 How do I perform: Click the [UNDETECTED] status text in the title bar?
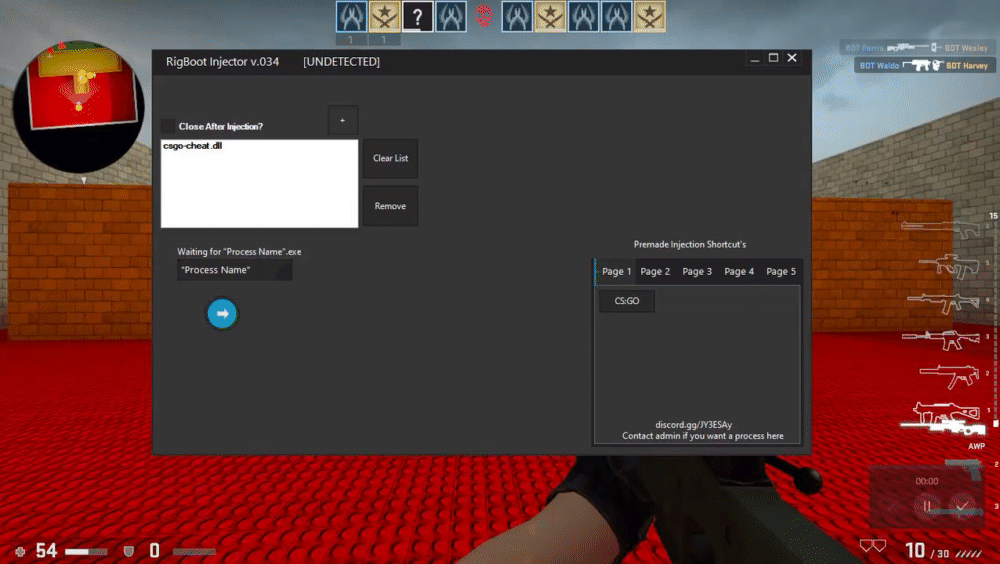pyautogui.click(x=341, y=62)
